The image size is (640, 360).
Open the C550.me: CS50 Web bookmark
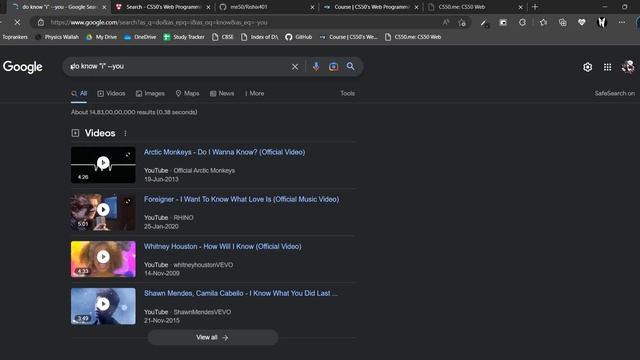pos(413,37)
